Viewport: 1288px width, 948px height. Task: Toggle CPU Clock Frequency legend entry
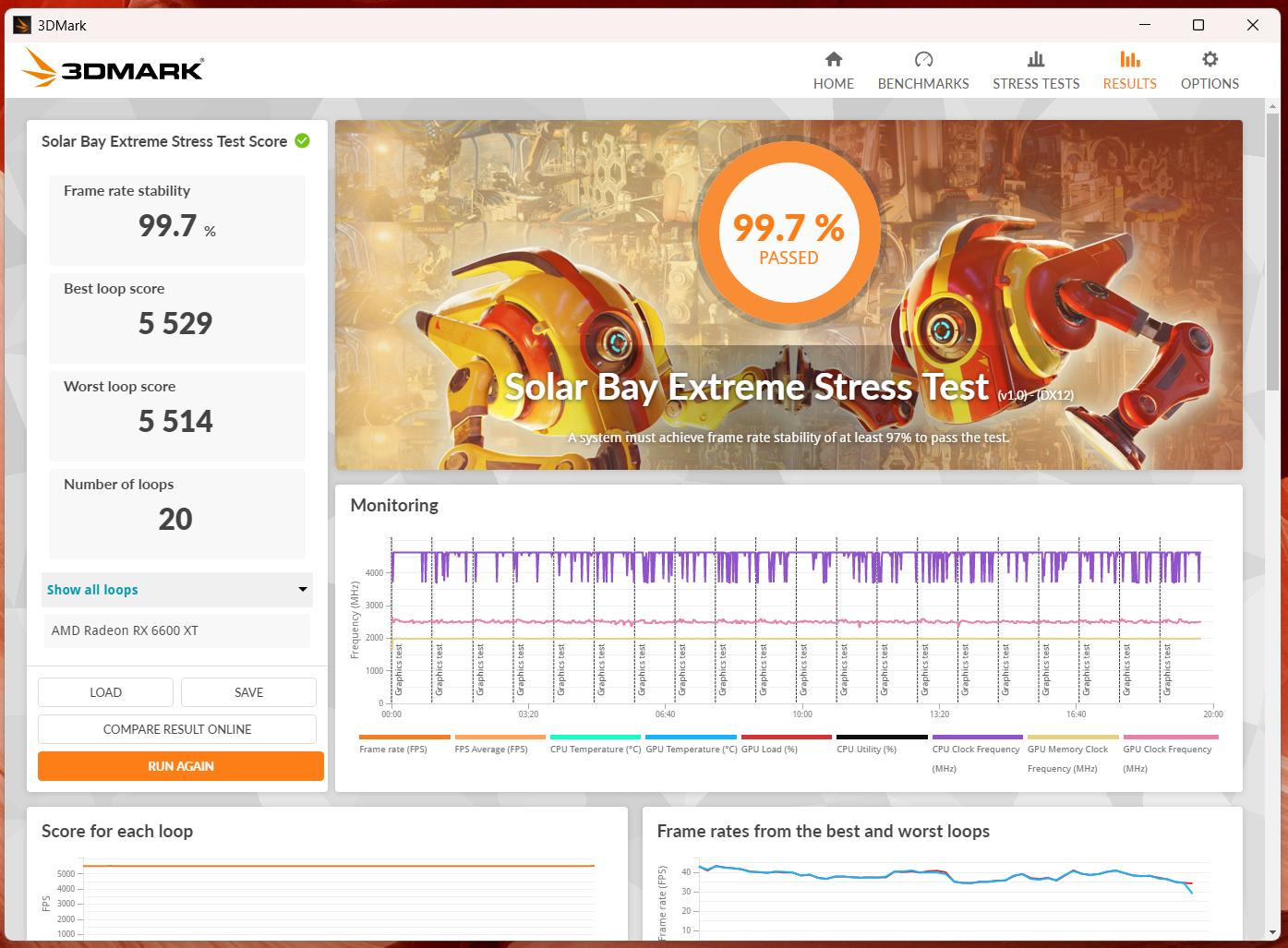[977, 753]
